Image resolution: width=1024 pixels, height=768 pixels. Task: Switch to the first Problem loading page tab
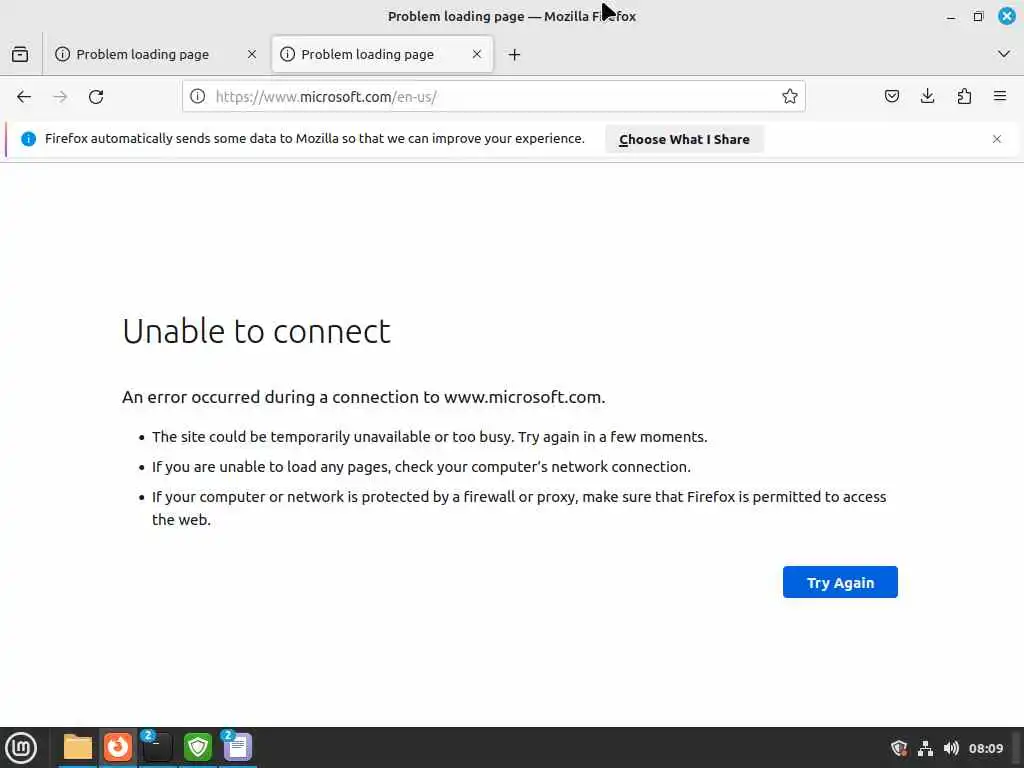155,54
